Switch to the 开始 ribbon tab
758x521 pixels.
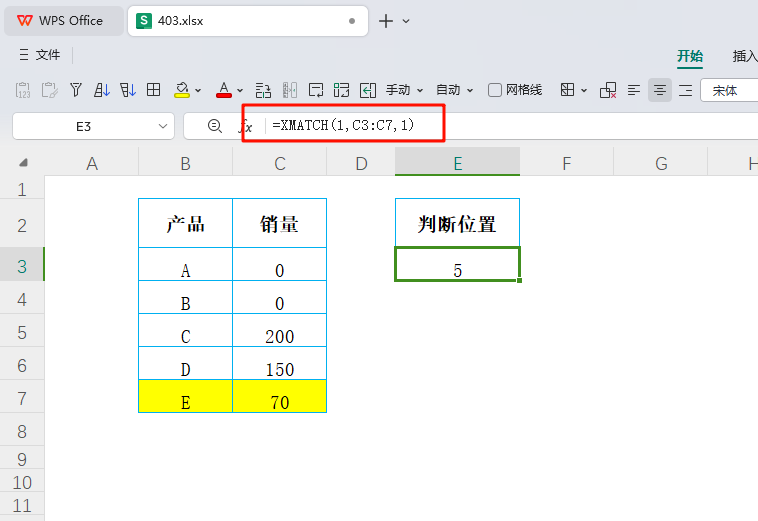coord(690,56)
